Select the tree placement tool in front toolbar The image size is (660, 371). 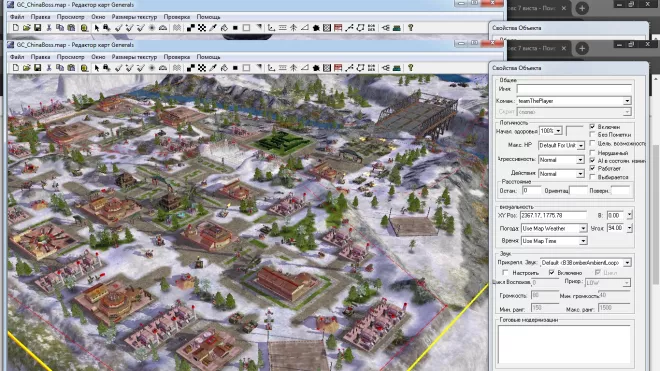coord(293,68)
